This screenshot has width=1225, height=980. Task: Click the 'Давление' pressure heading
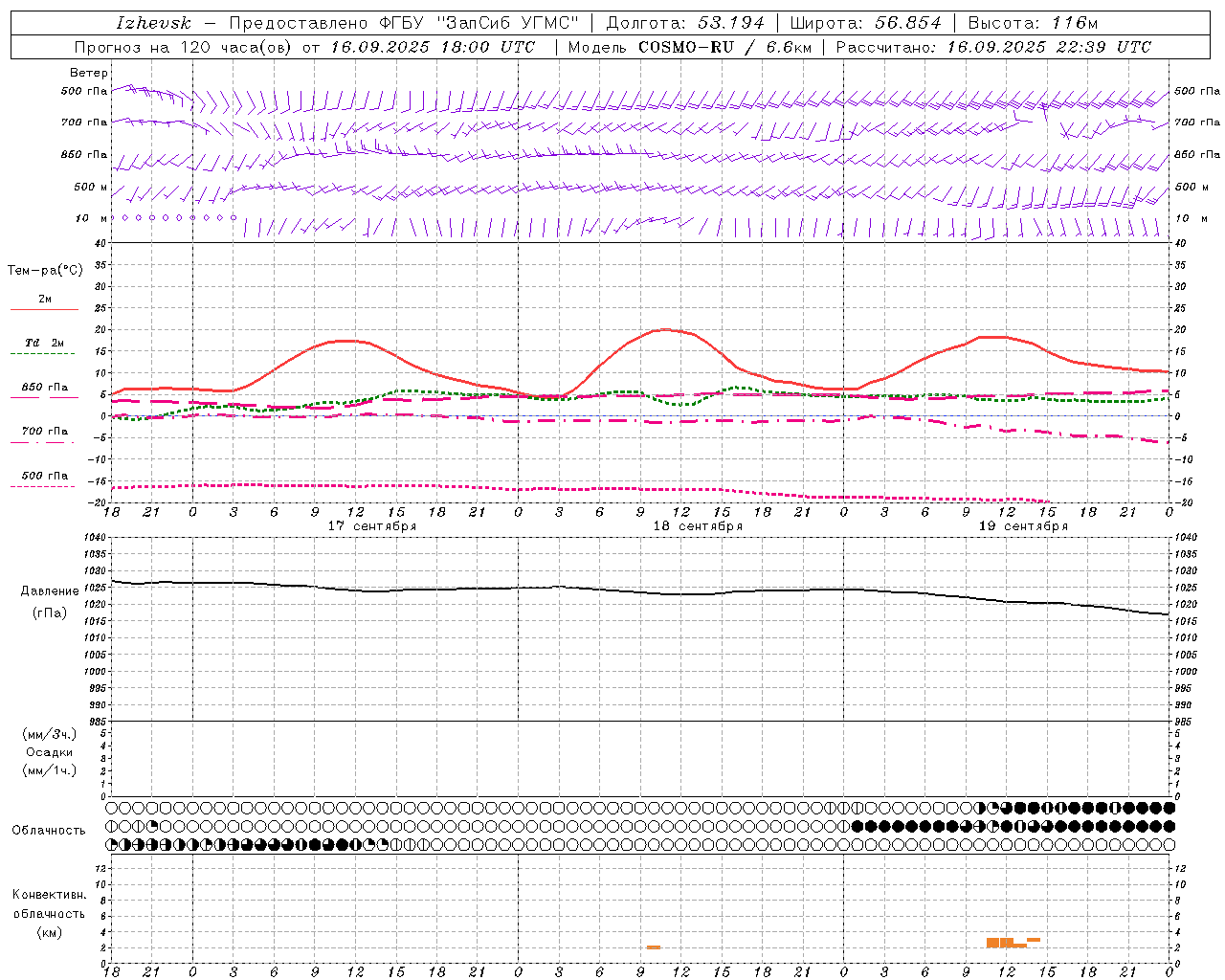click(x=50, y=591)
